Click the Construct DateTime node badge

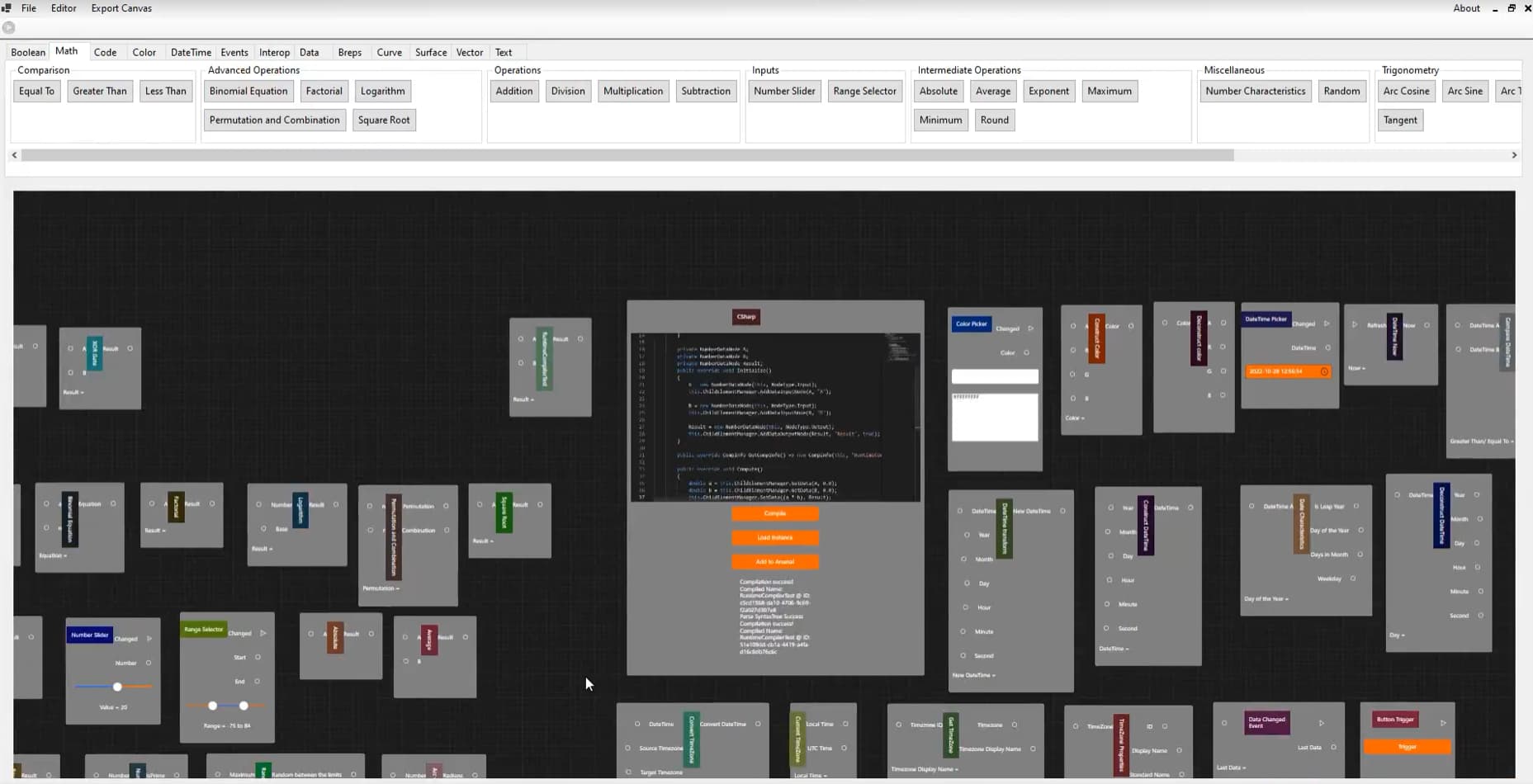point(1145,526)
